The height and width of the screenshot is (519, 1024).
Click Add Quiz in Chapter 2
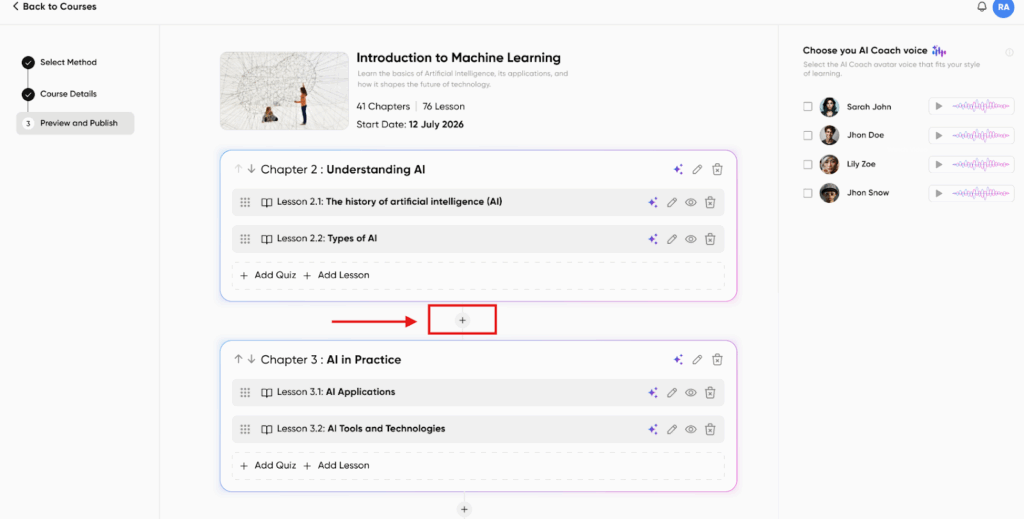tap(268, 275)
